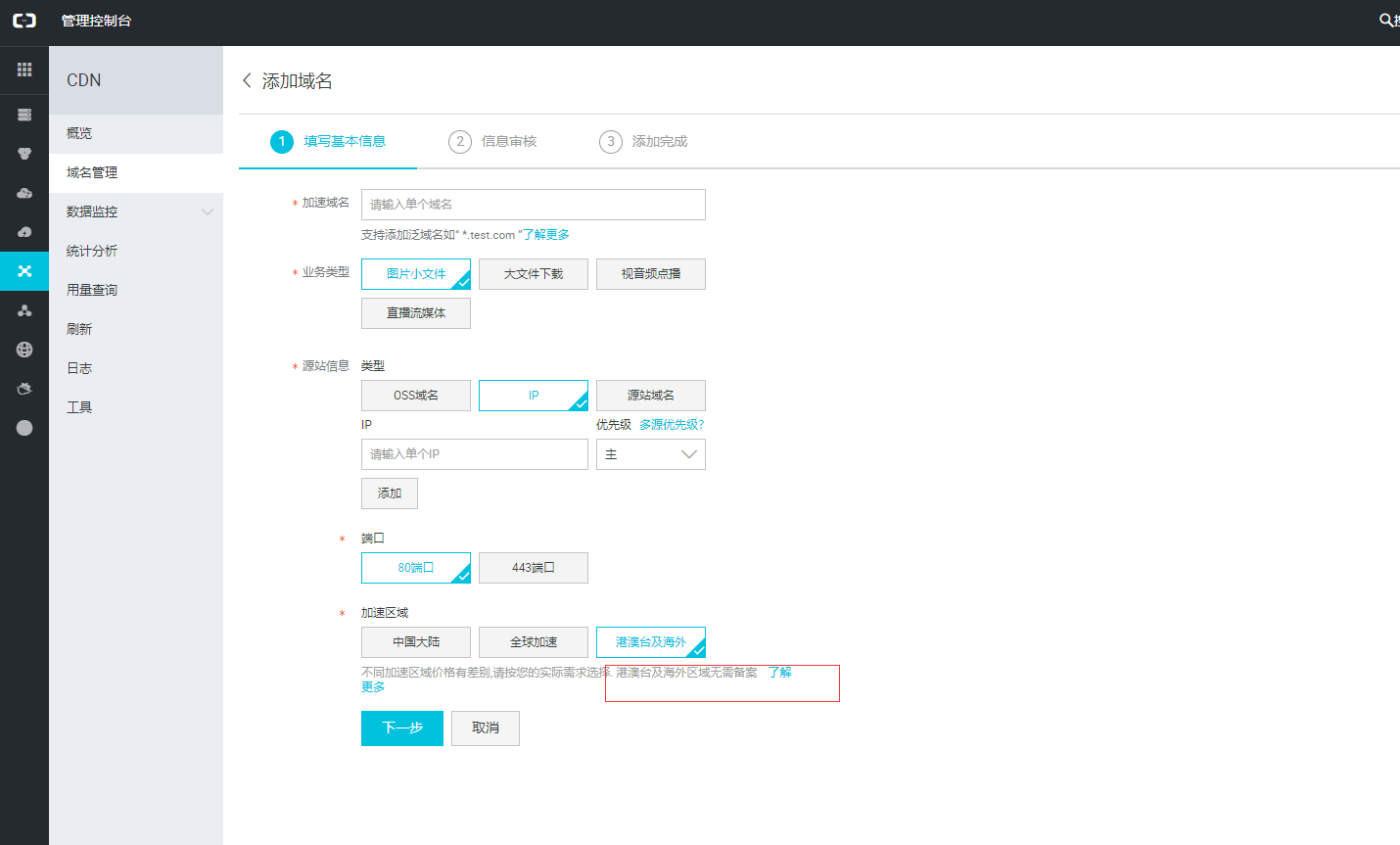1400x845 pixels.
Task: Select 图片小文件 business type
Action: tap(416, 274)
